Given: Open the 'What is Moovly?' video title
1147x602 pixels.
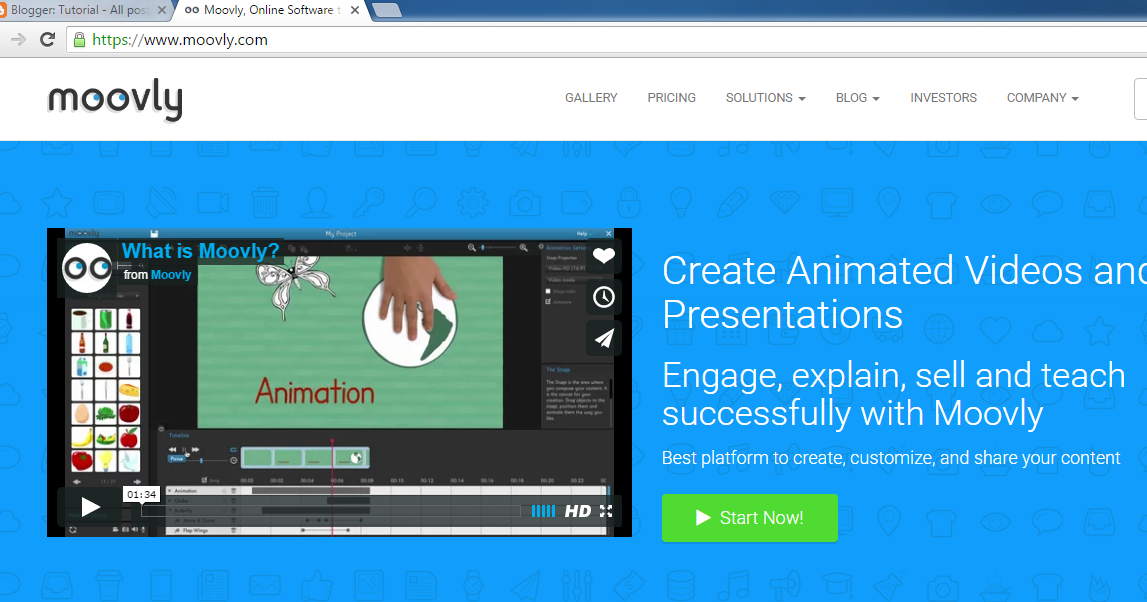Looking at the screenshot, I should [200, 251].
